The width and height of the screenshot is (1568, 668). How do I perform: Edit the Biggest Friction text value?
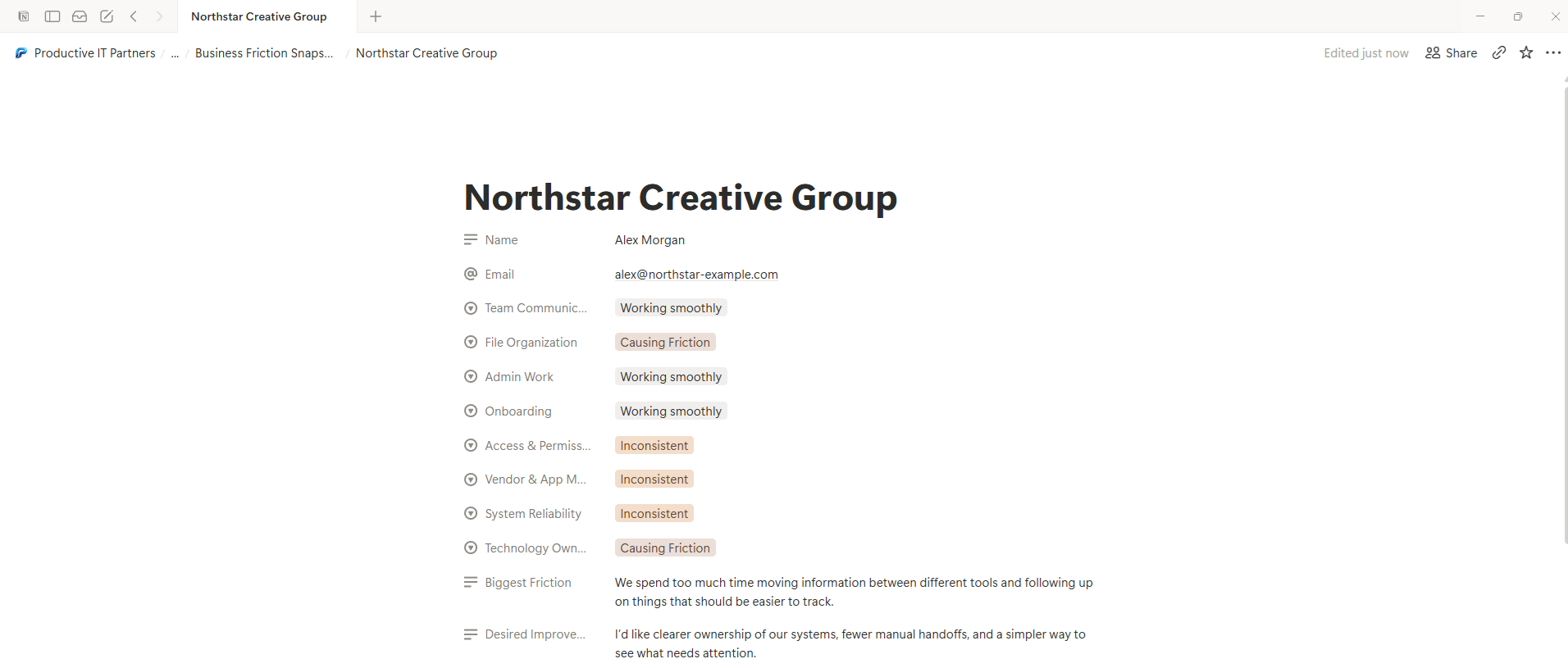pyautogui.click(x=854, y=592)
